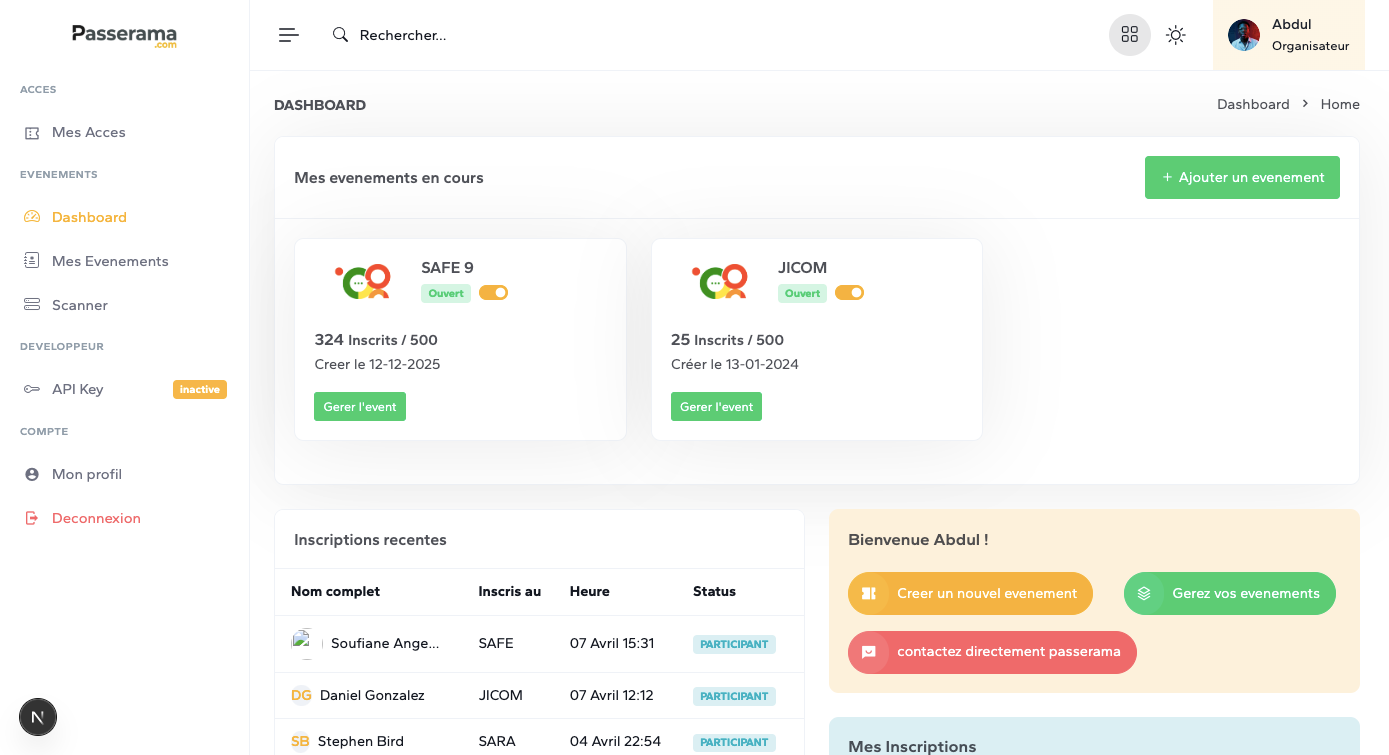Open the apps grid icon in header

[1130, 35]
